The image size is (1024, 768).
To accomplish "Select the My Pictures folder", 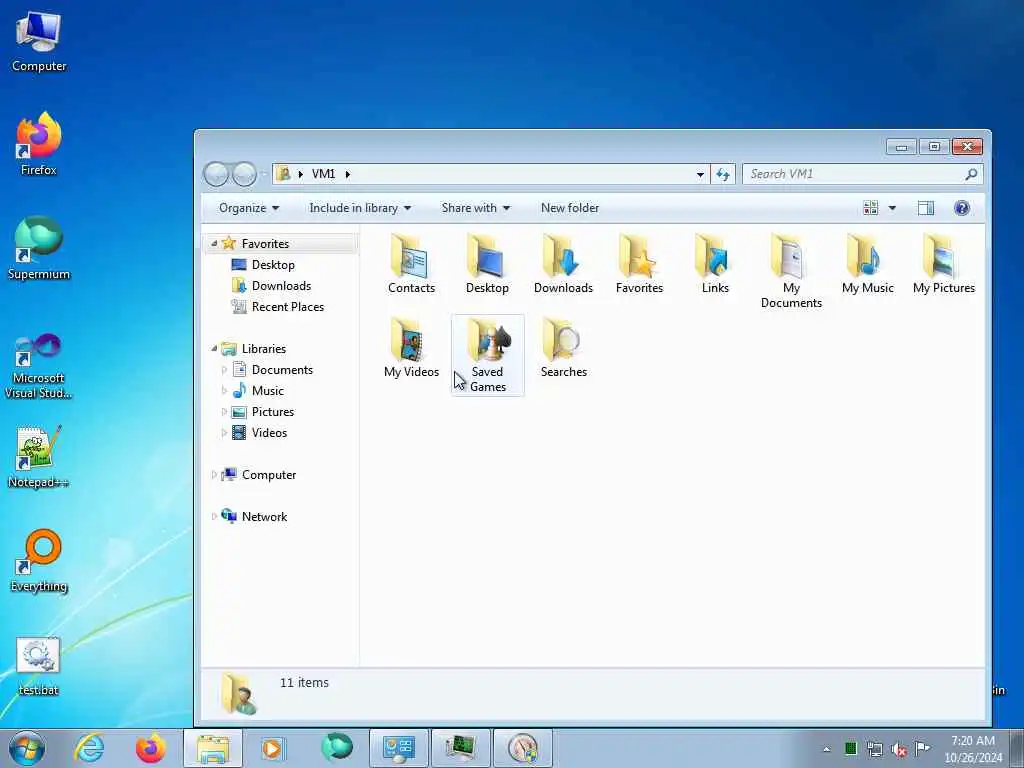I will coord(944,264).
